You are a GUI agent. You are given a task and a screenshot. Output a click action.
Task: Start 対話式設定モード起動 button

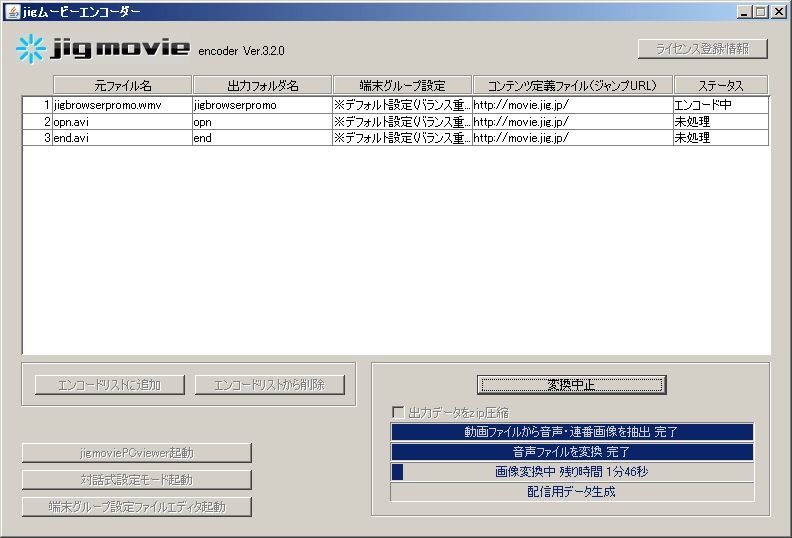[137, 480]
